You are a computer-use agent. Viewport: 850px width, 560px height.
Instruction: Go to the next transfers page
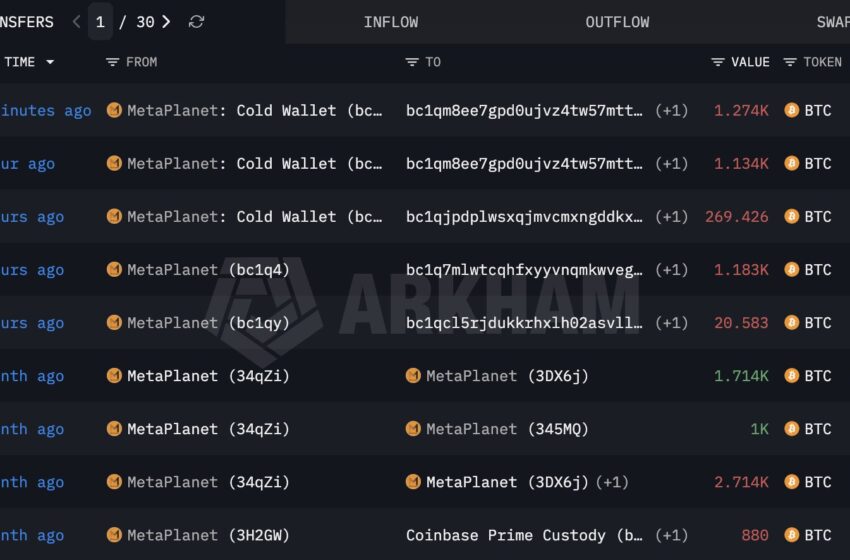166,22
